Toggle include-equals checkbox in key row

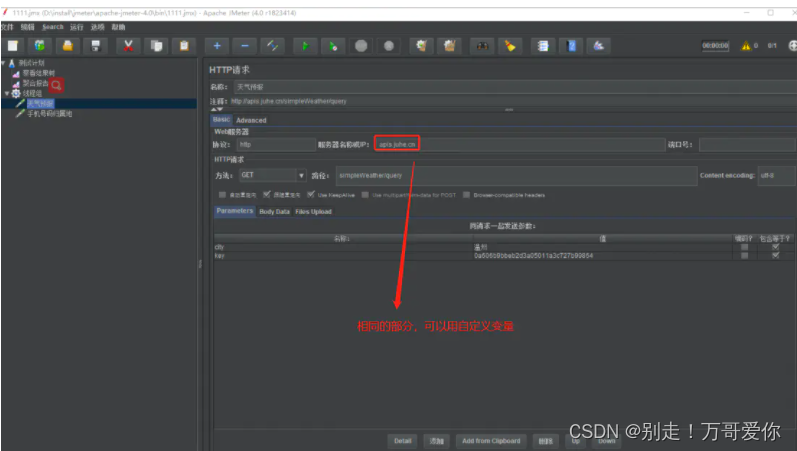tap(775, 256)
